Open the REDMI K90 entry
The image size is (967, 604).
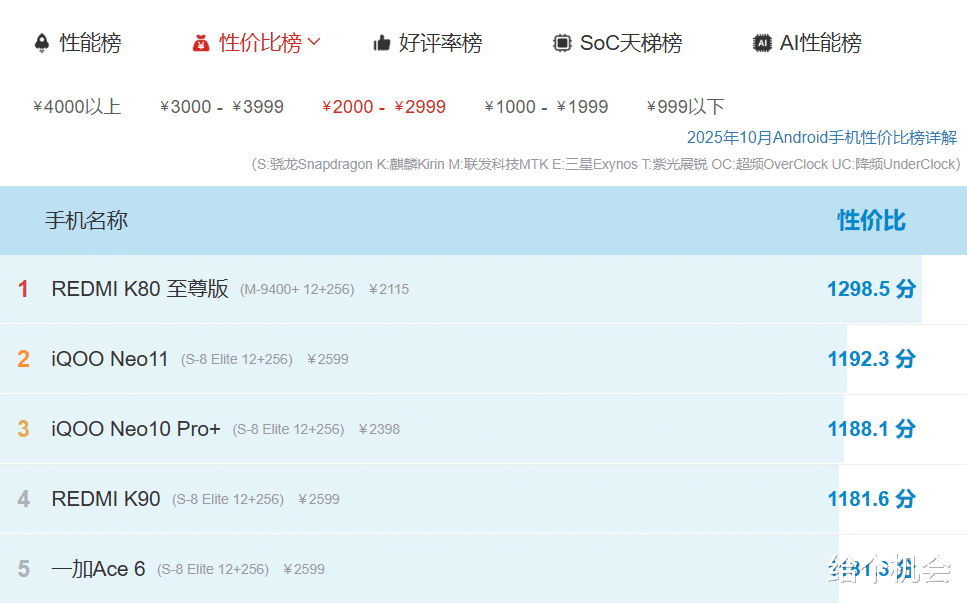click(106, 499)
